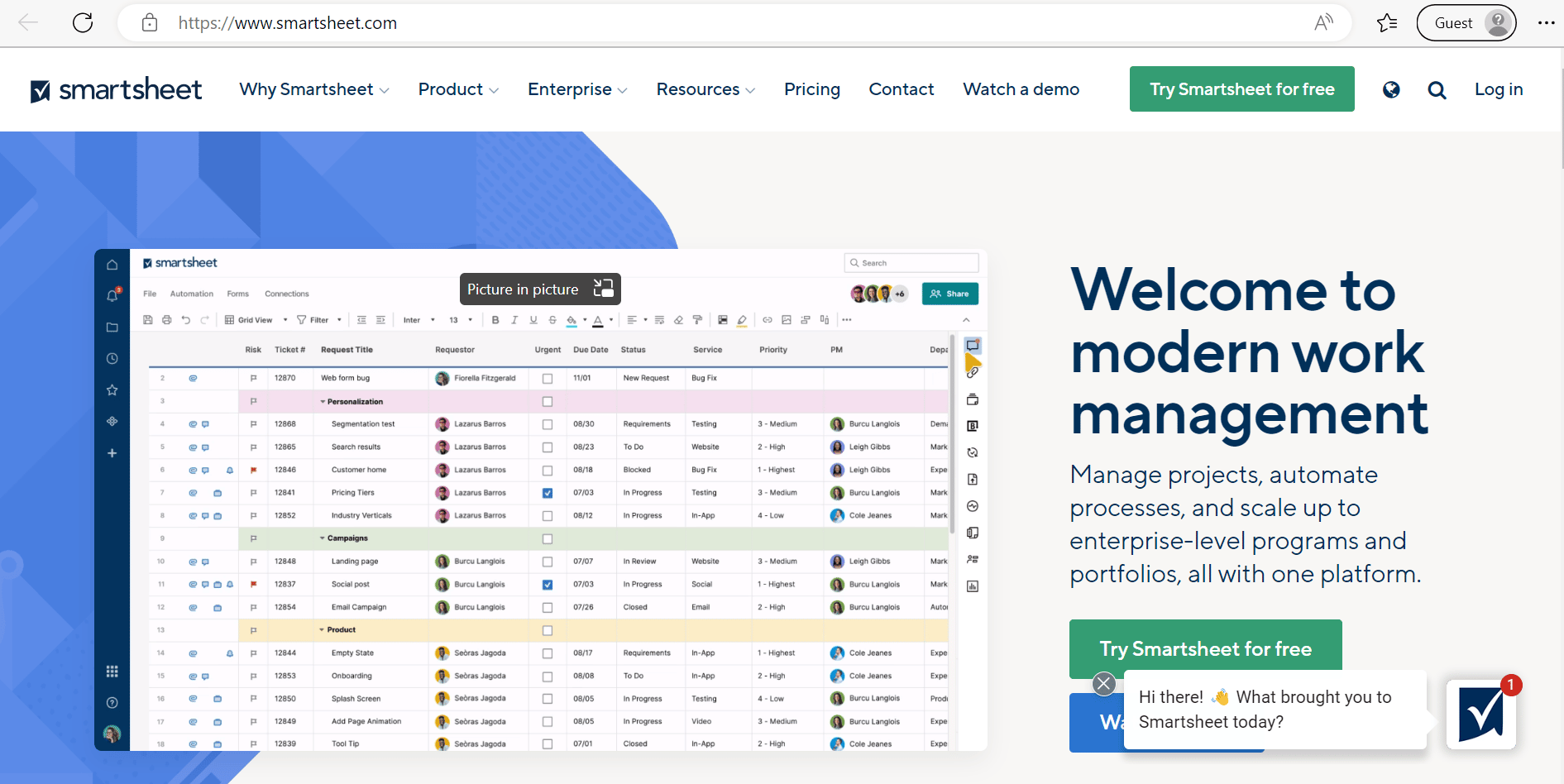Screen dimensions: 1564x784
Task: Toggle Bold formatting in the sheet toolbar
Action: 495,320
